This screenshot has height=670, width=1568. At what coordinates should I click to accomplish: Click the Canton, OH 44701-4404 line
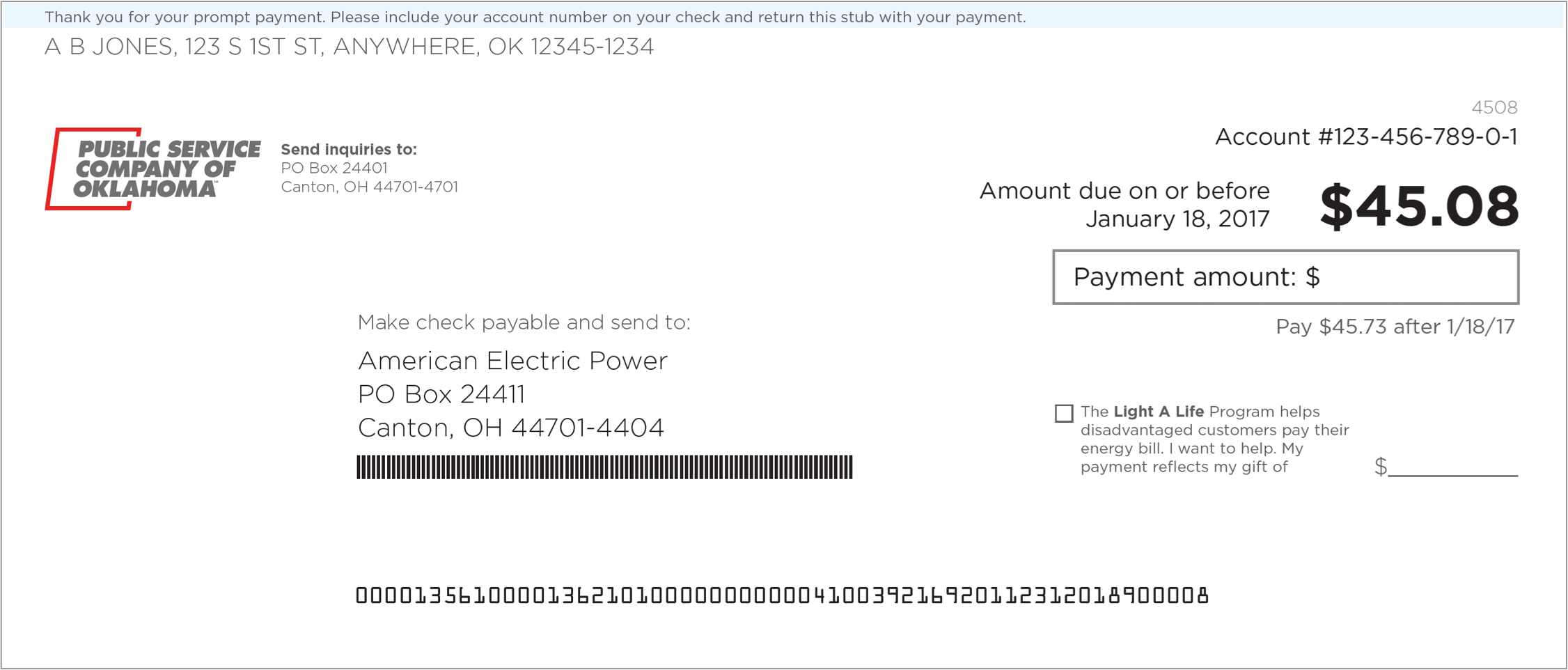click(x=511, y=428)
